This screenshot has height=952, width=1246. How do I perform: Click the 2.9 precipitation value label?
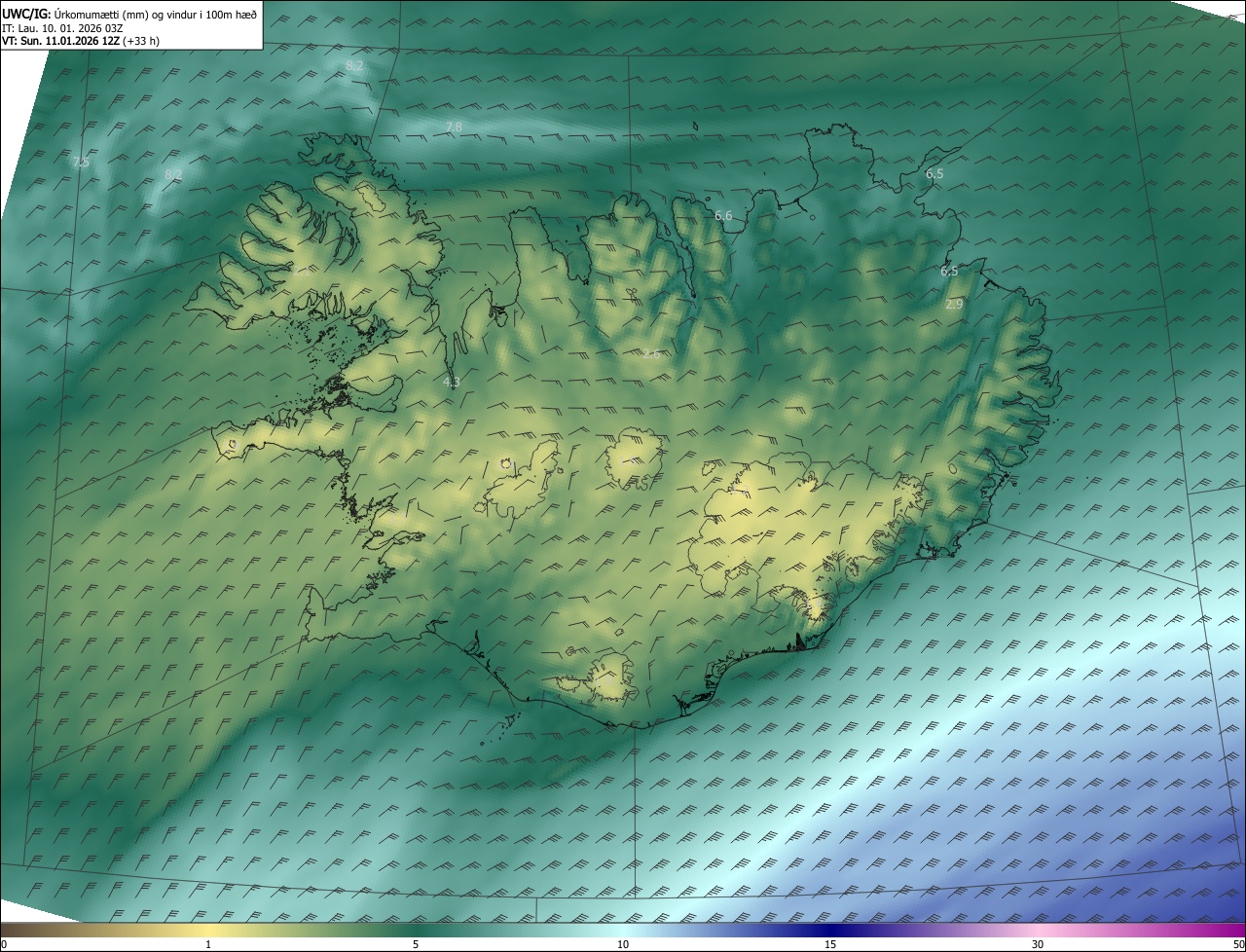[x=954, y=305]
